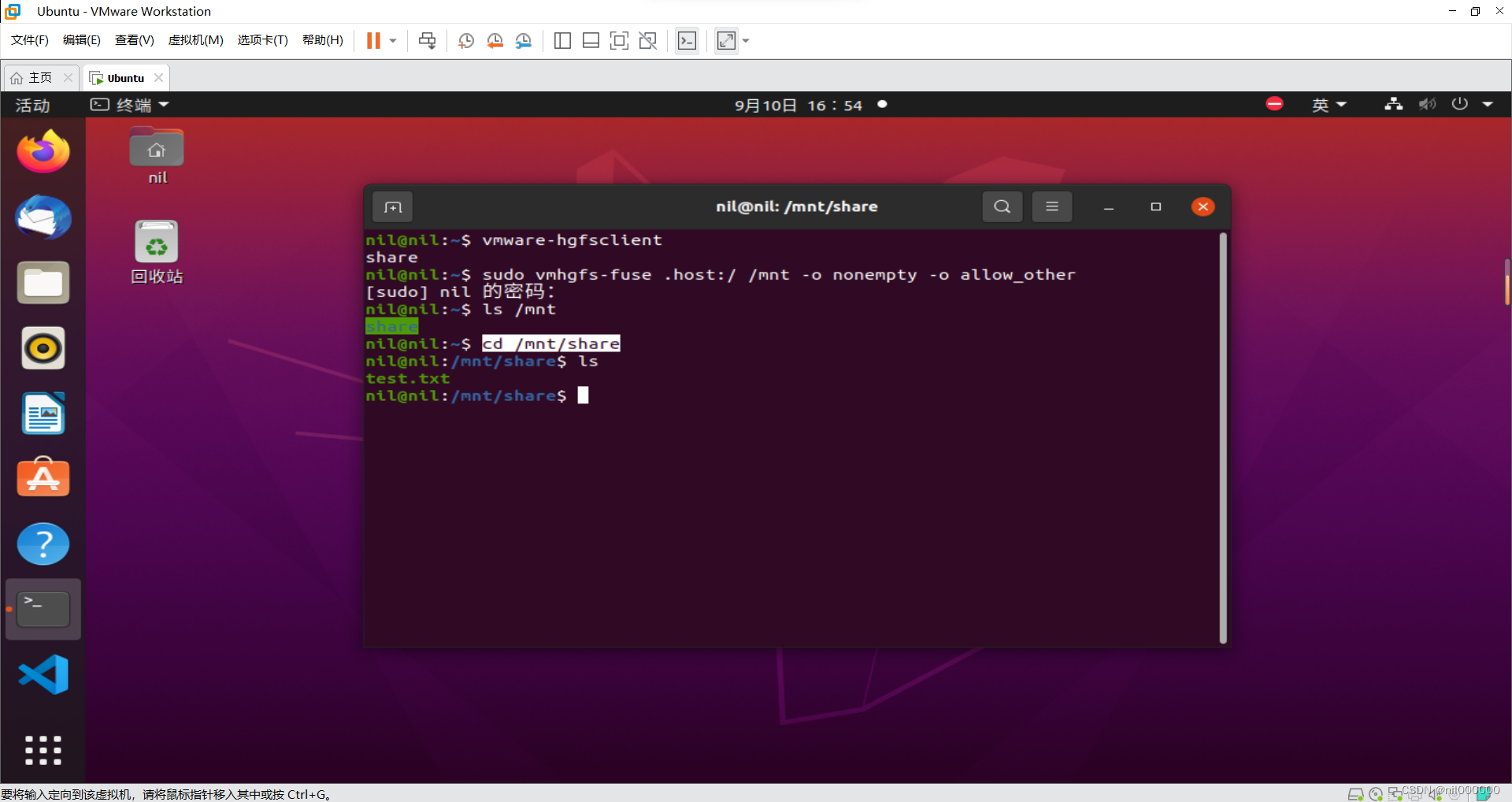Toggle the library sidebar view icon

562,40
